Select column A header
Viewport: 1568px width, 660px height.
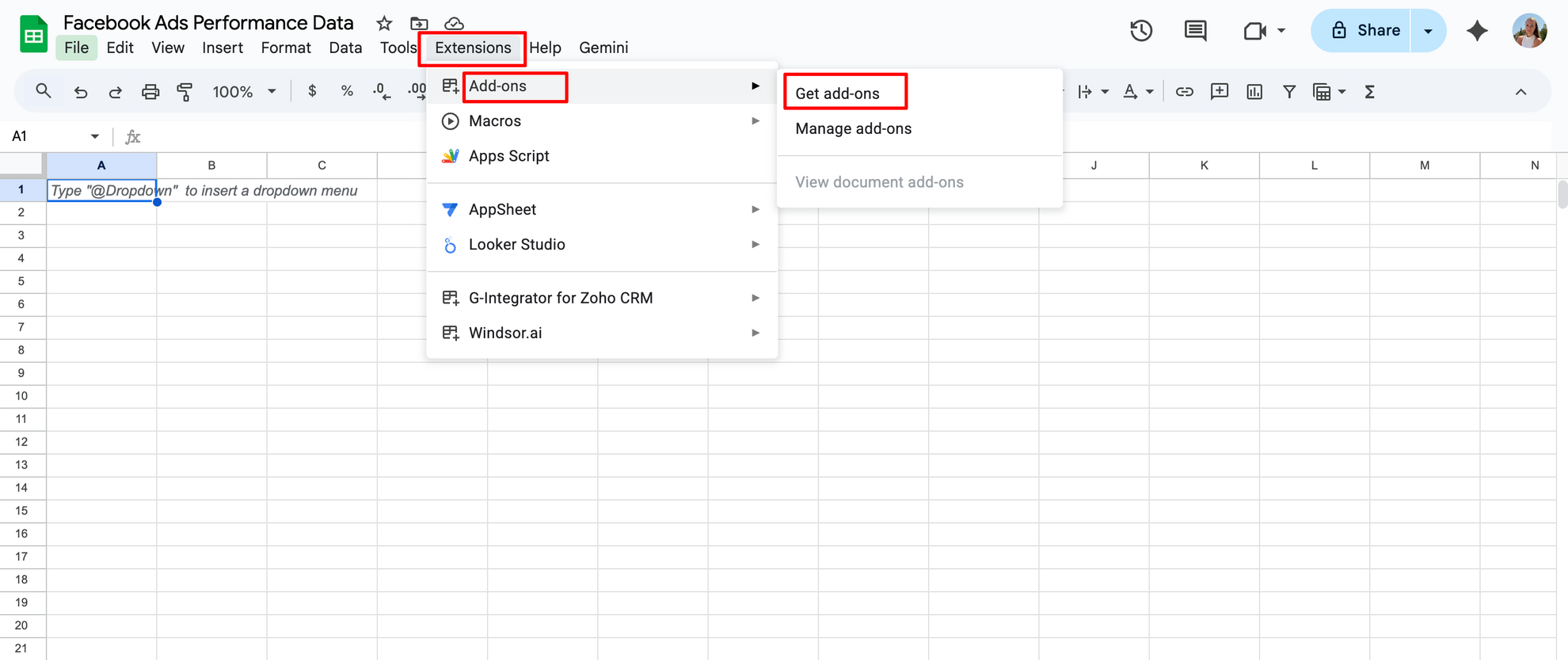click(101, 165)
